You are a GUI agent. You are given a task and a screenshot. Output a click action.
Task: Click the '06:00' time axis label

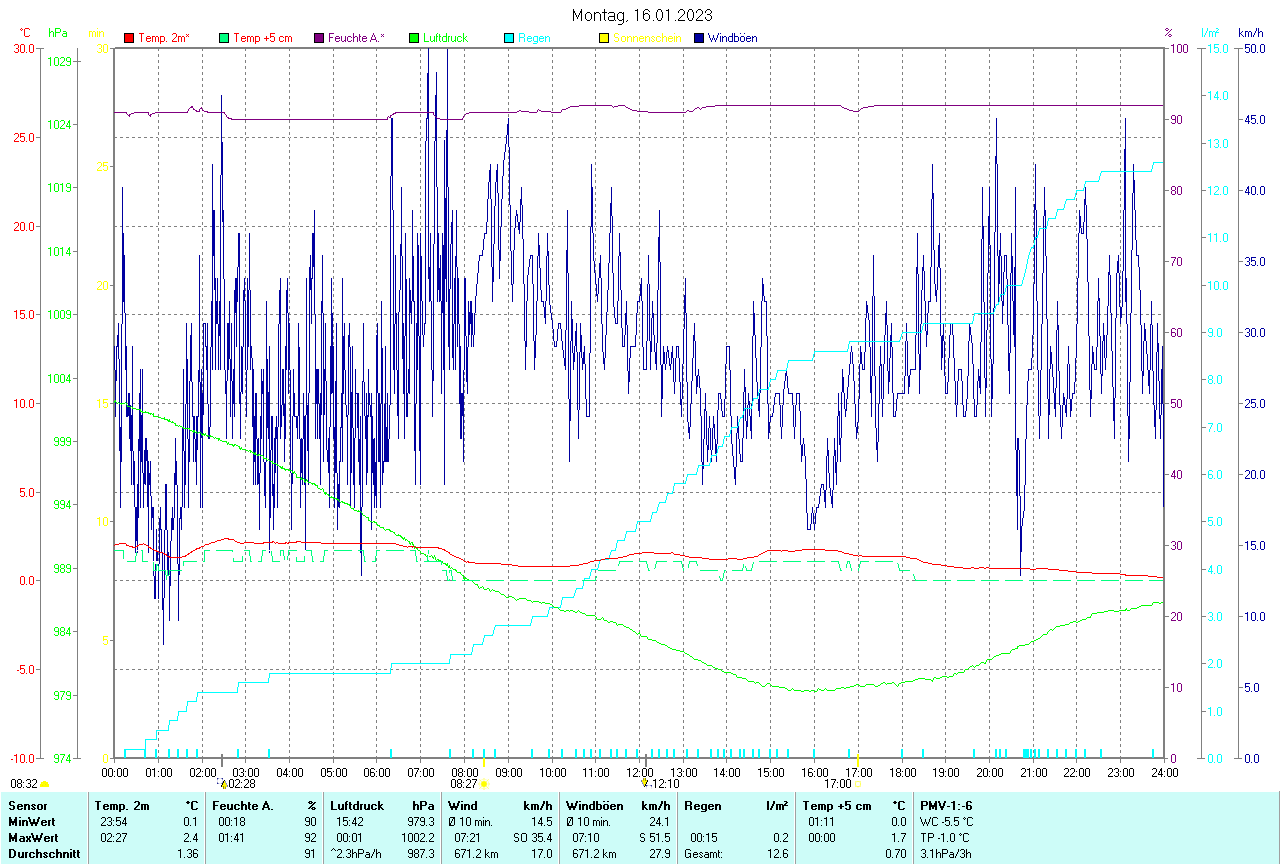[377, 772]
